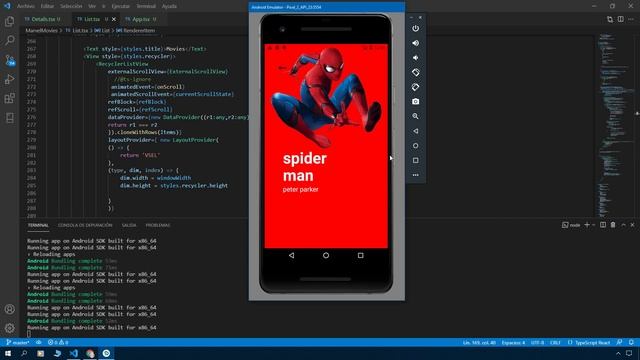Close the List.tsx editor tab
Viewport: 640px width, 360px height.
tap(114, 19)
